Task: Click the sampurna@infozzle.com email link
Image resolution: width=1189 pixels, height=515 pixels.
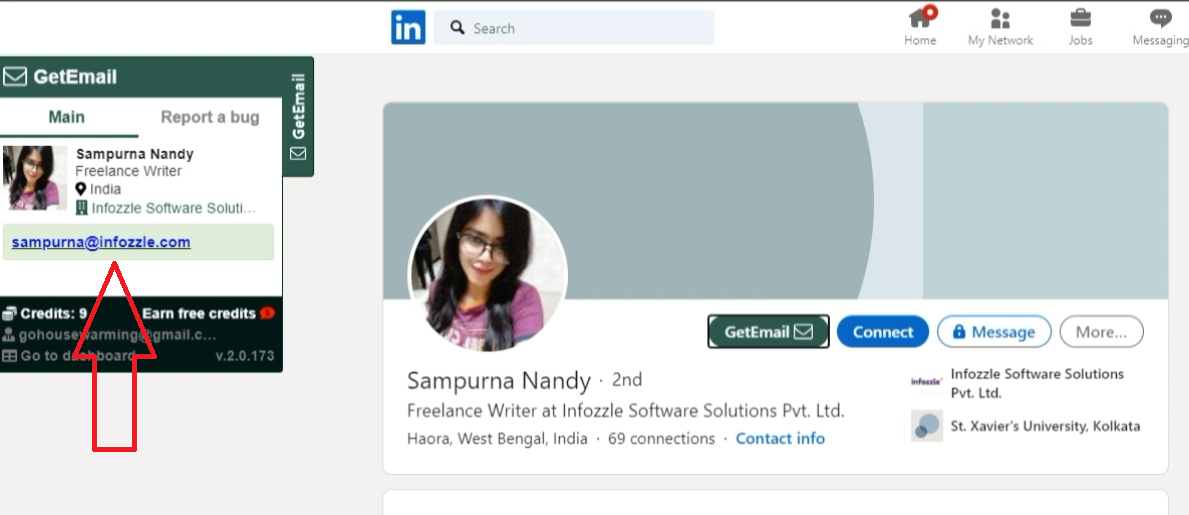Action: pyautogui.click(x=101, y=242)
